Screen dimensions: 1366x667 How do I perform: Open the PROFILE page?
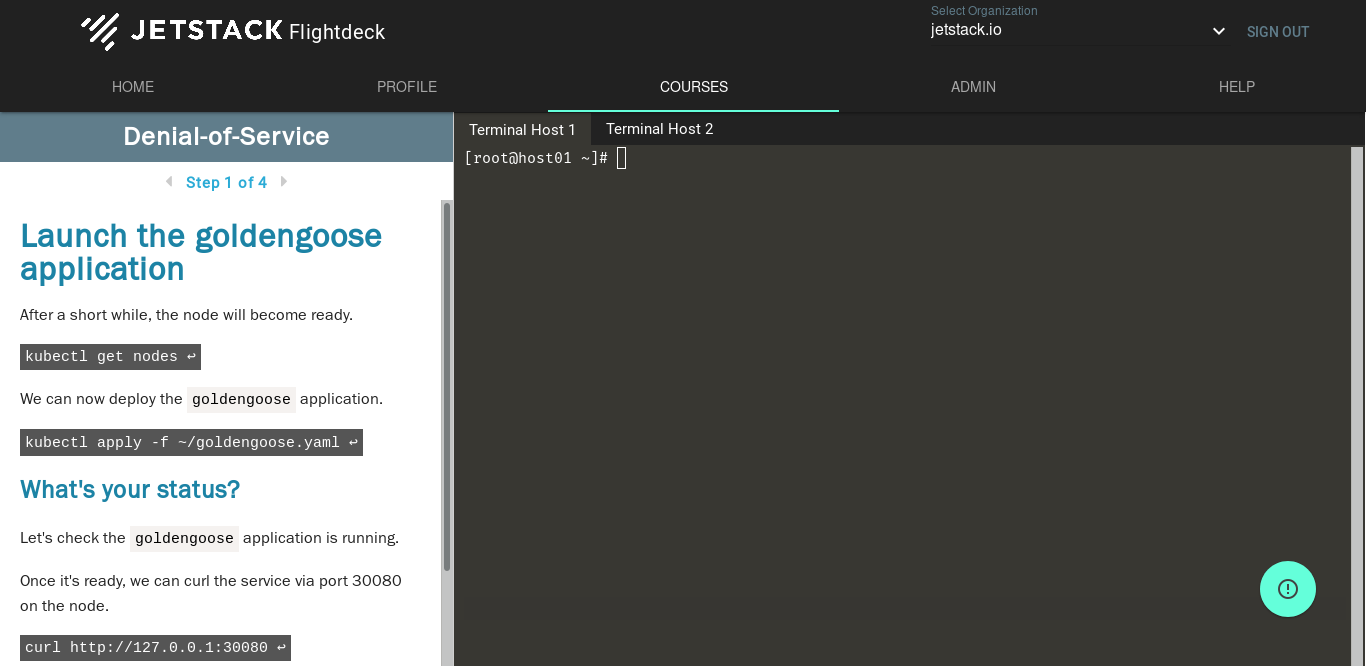coord(407,87)
